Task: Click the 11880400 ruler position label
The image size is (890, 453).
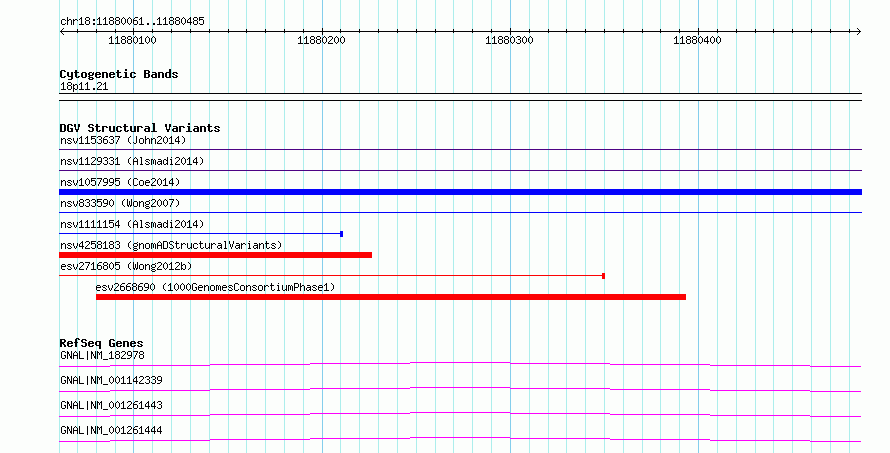Action: pos(697,40)
